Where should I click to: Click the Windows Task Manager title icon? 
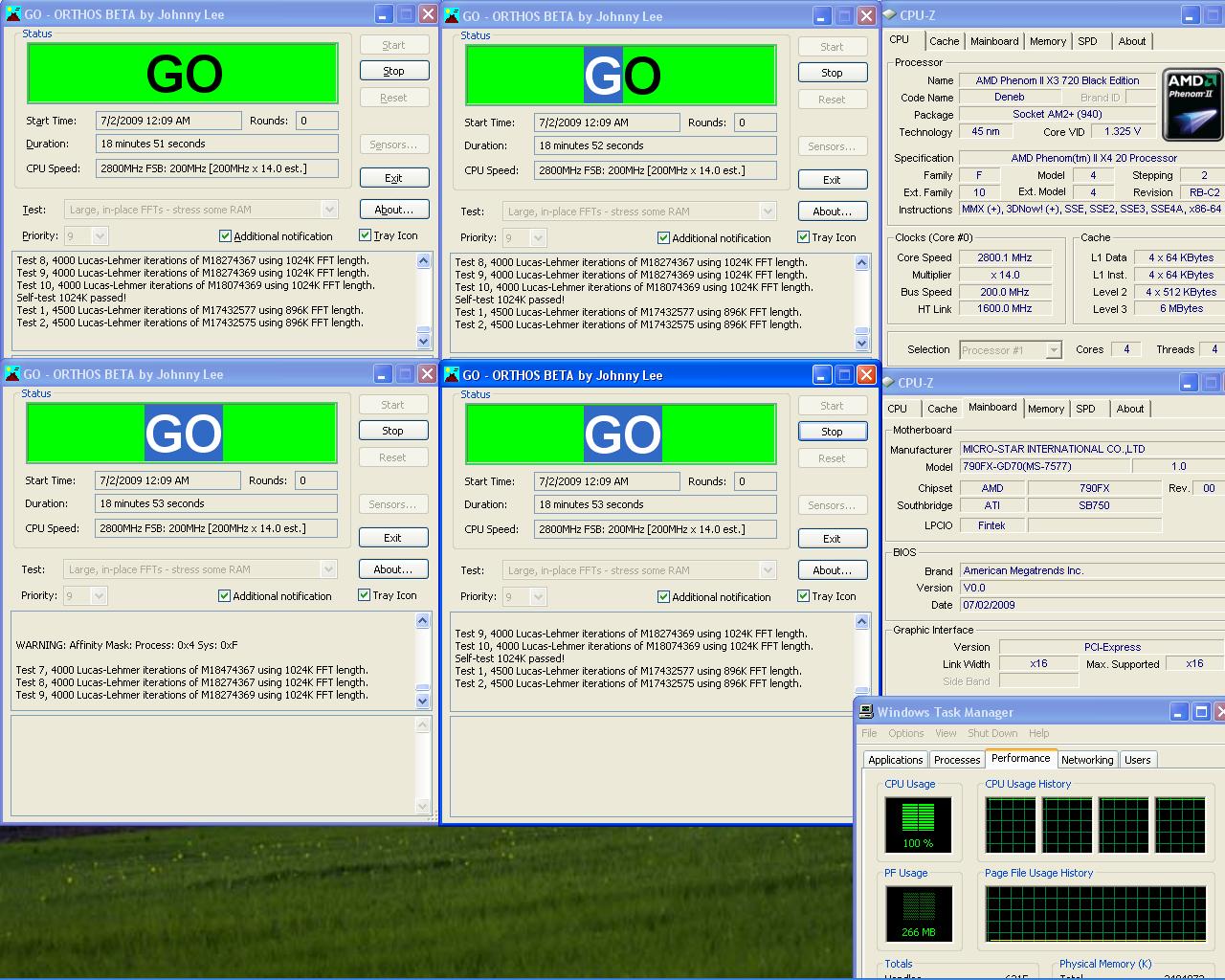(x=866, y=712)
